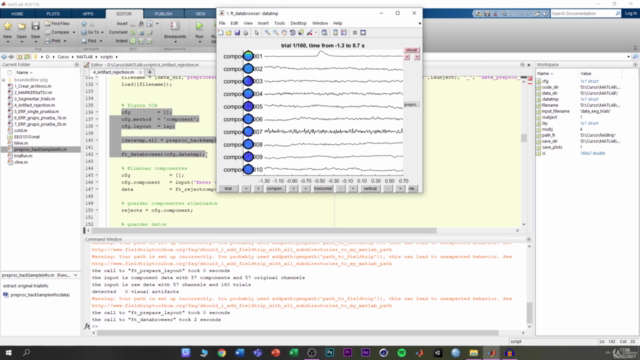The image size is (640, 360).
Task: Open the Breakpoints dropdown arrow
Action: [175, 42]
